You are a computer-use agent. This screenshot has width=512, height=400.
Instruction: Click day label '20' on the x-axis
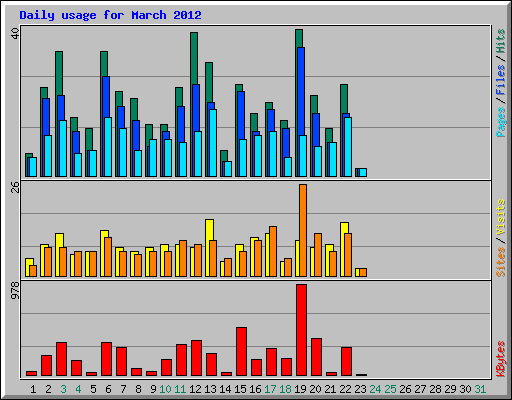(315, 389)
